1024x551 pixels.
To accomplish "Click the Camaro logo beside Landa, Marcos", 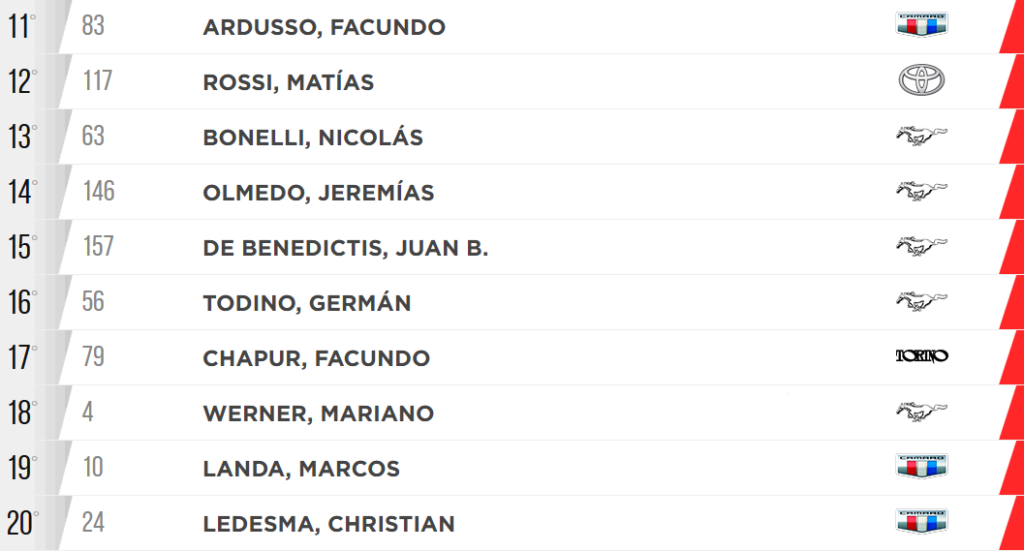I will (x=921, y=466).
